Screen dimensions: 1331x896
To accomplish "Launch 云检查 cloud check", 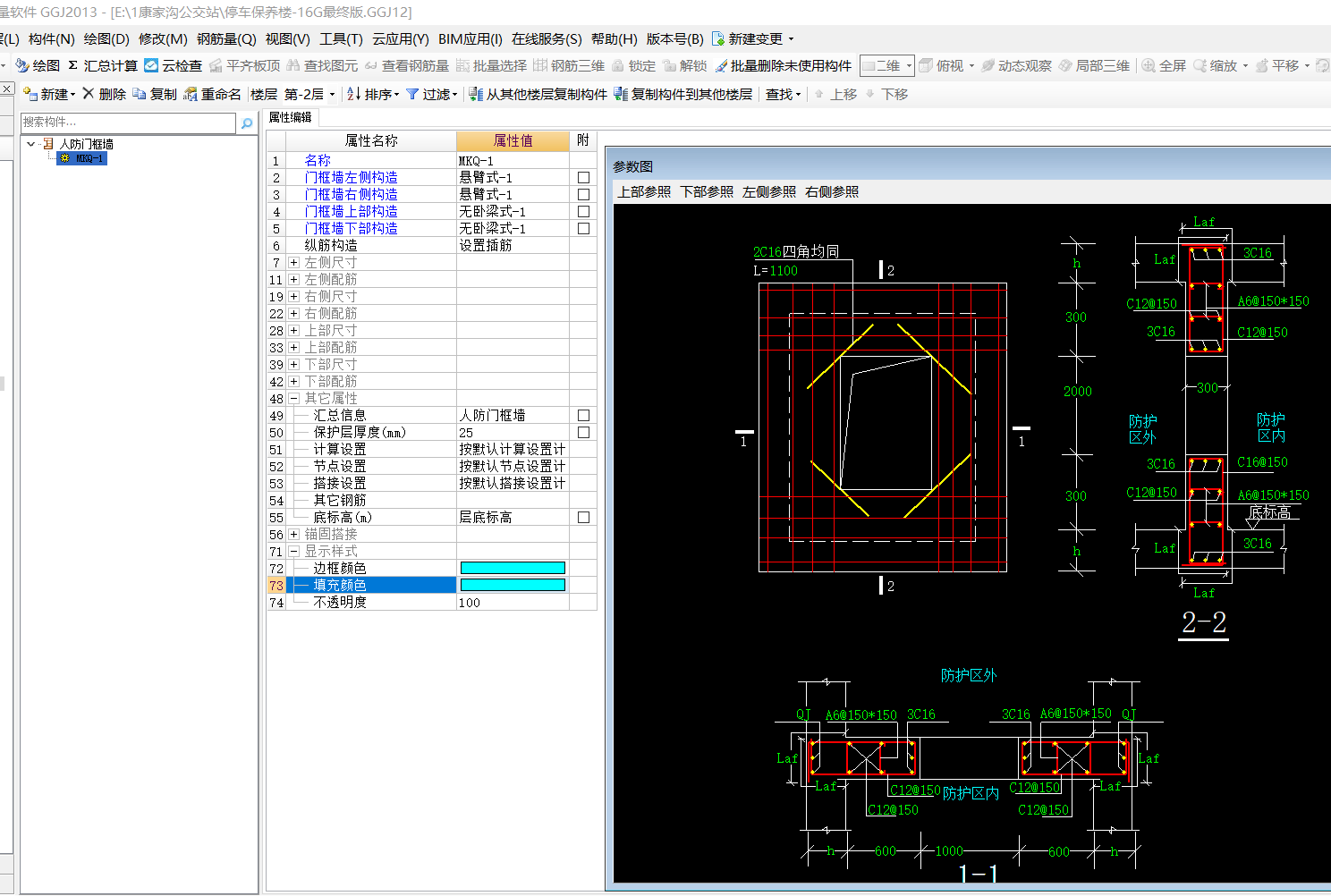I will pos(174,65).
